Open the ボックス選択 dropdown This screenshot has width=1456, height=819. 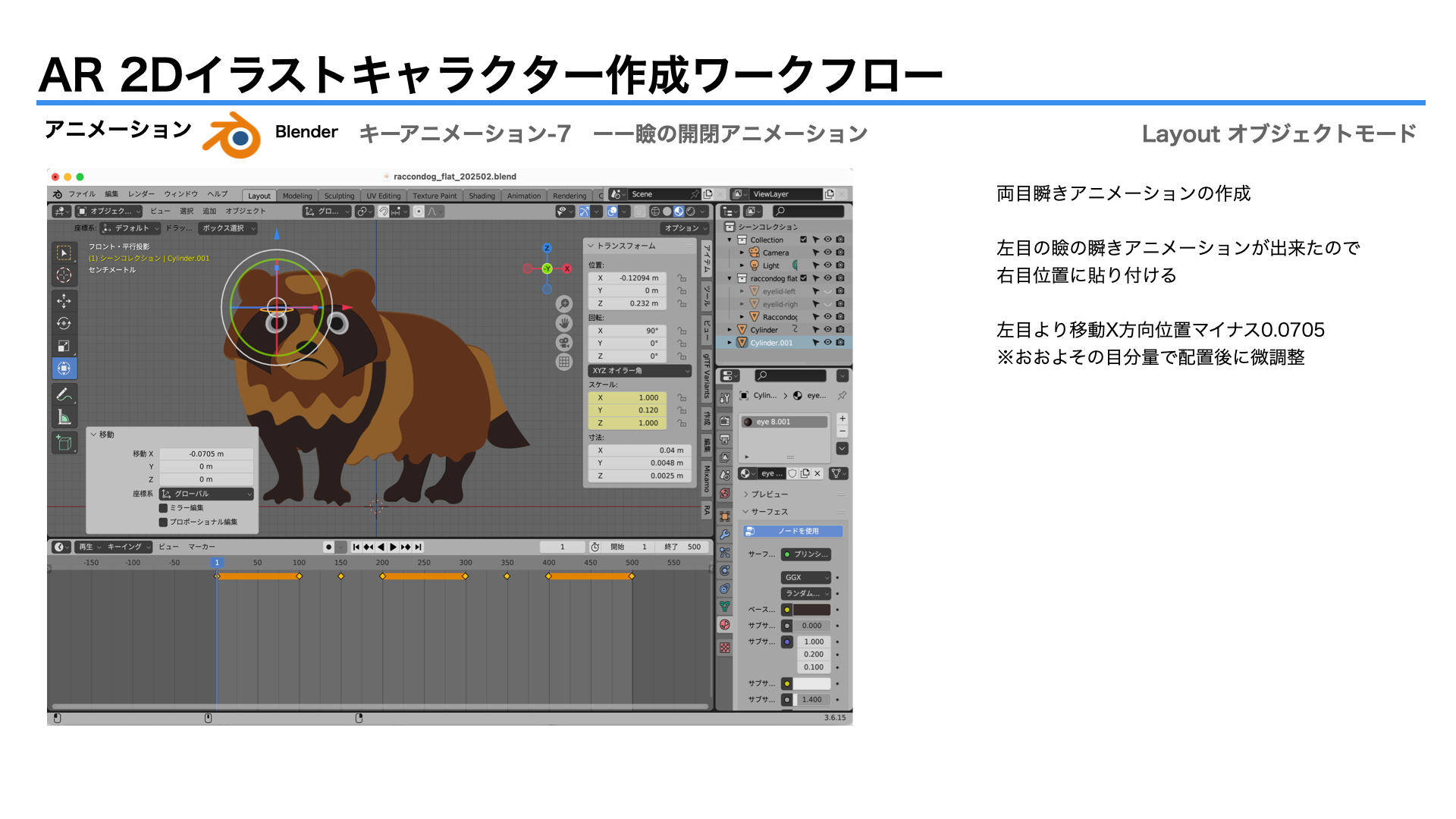pyautogui.click(x=228, y=228)
